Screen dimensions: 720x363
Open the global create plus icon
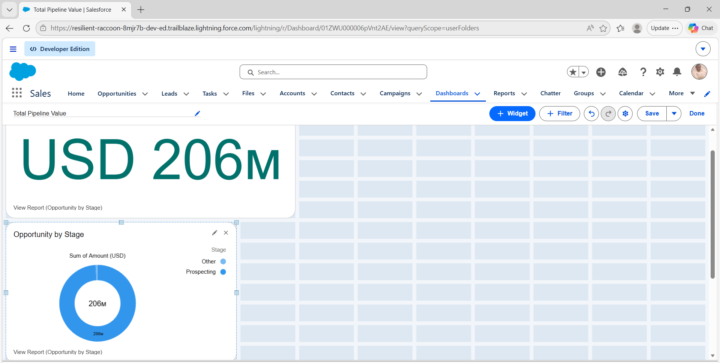(601, 72)
